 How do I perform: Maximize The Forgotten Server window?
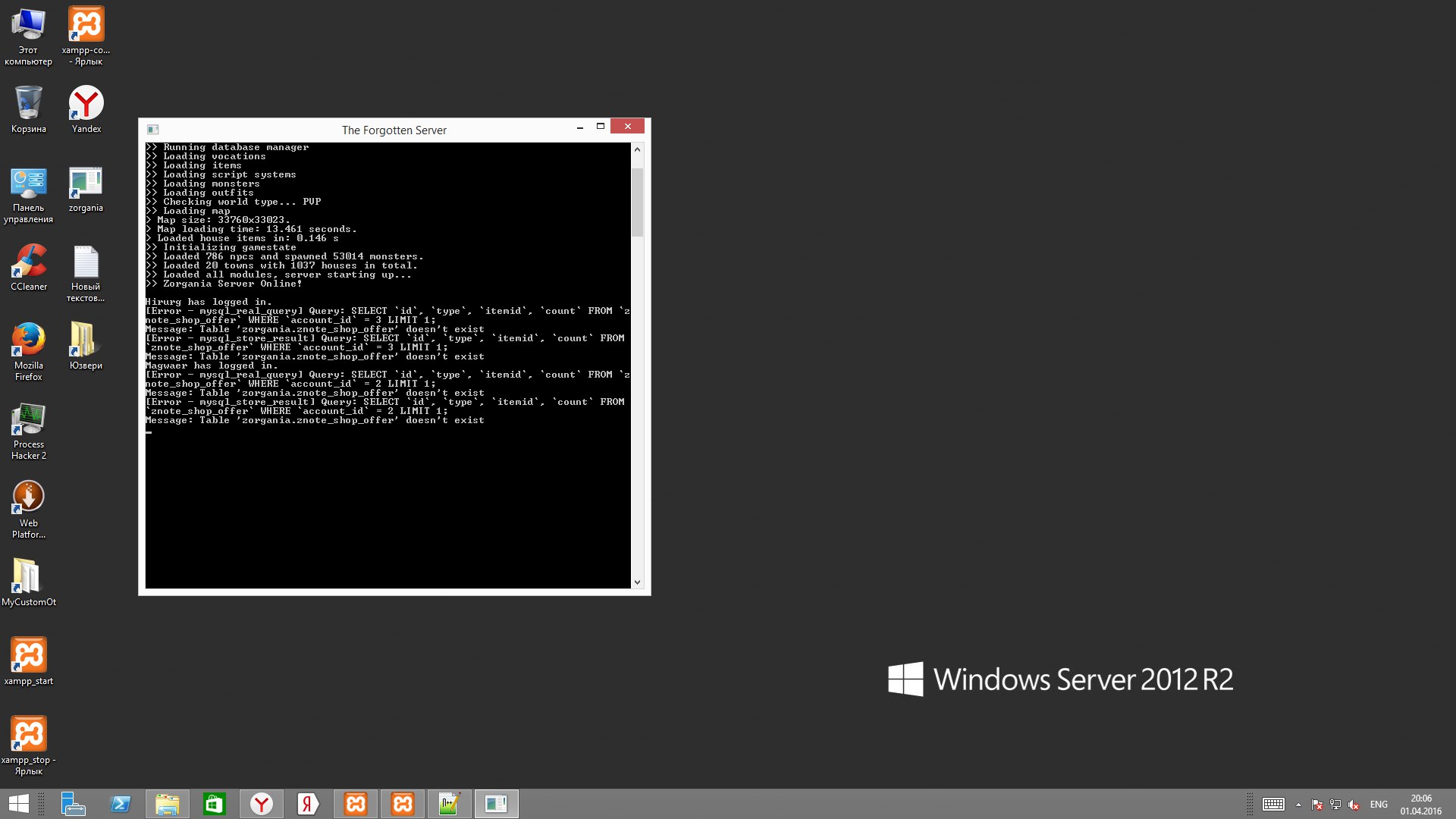[600, 127]
